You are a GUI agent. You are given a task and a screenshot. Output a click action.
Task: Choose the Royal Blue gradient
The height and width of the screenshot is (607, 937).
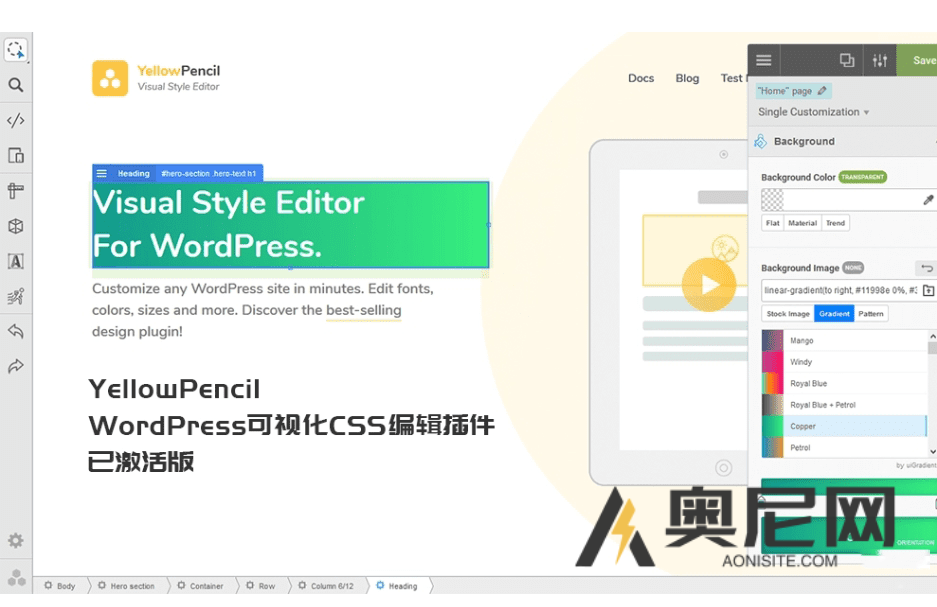(844, 384)
